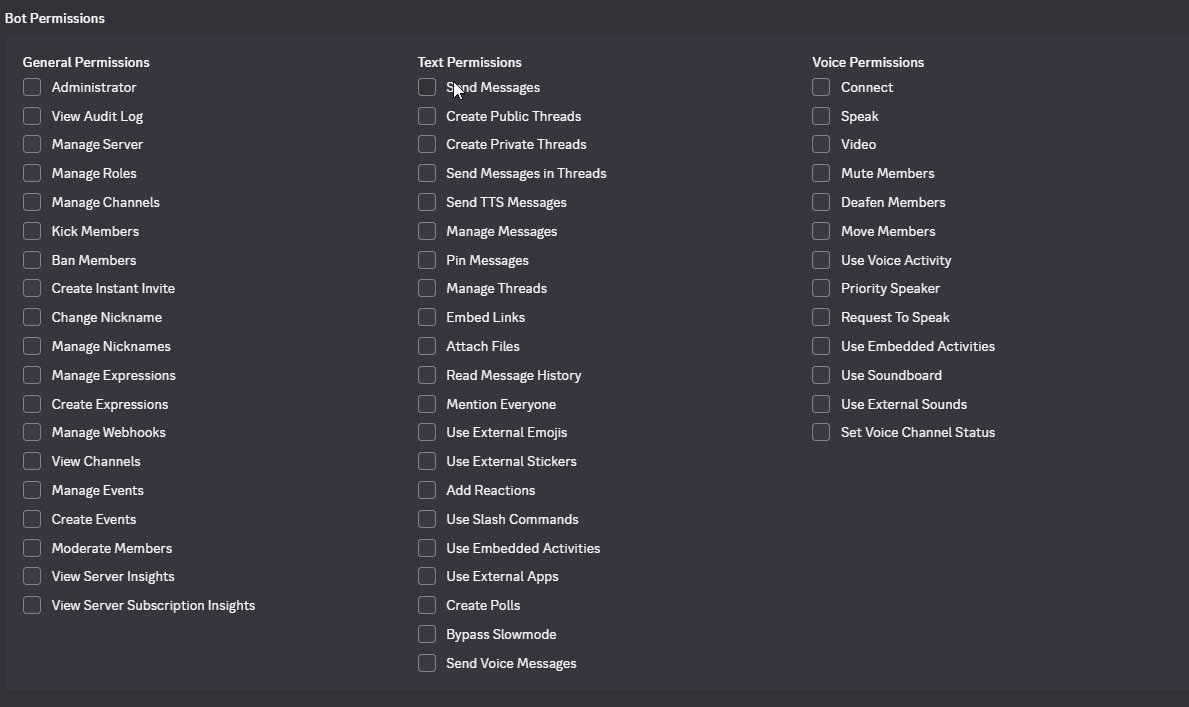Check the Read Message History box

(427, 376)
